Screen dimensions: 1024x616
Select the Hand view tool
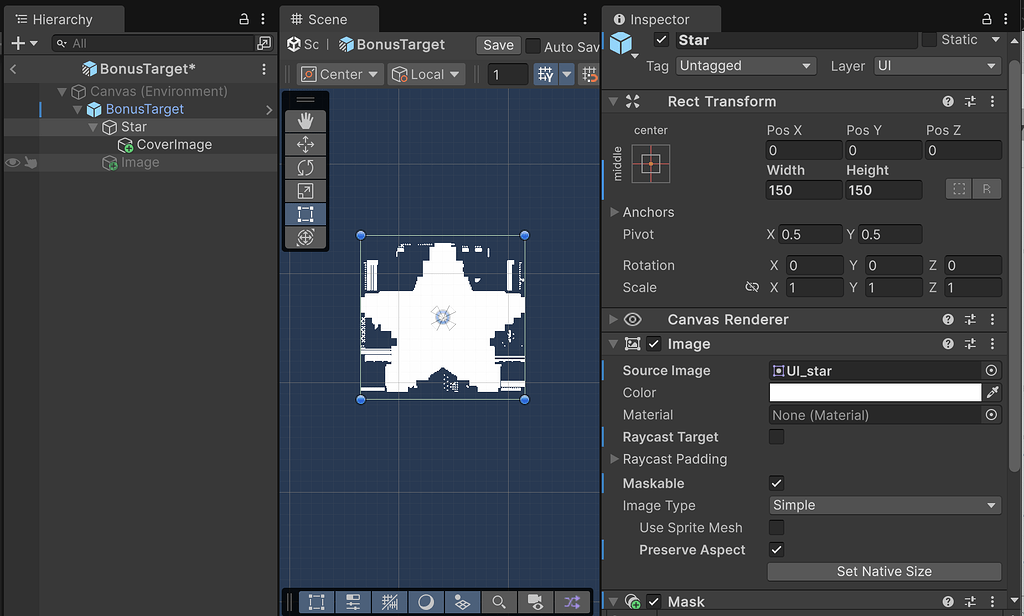[305, 121]
